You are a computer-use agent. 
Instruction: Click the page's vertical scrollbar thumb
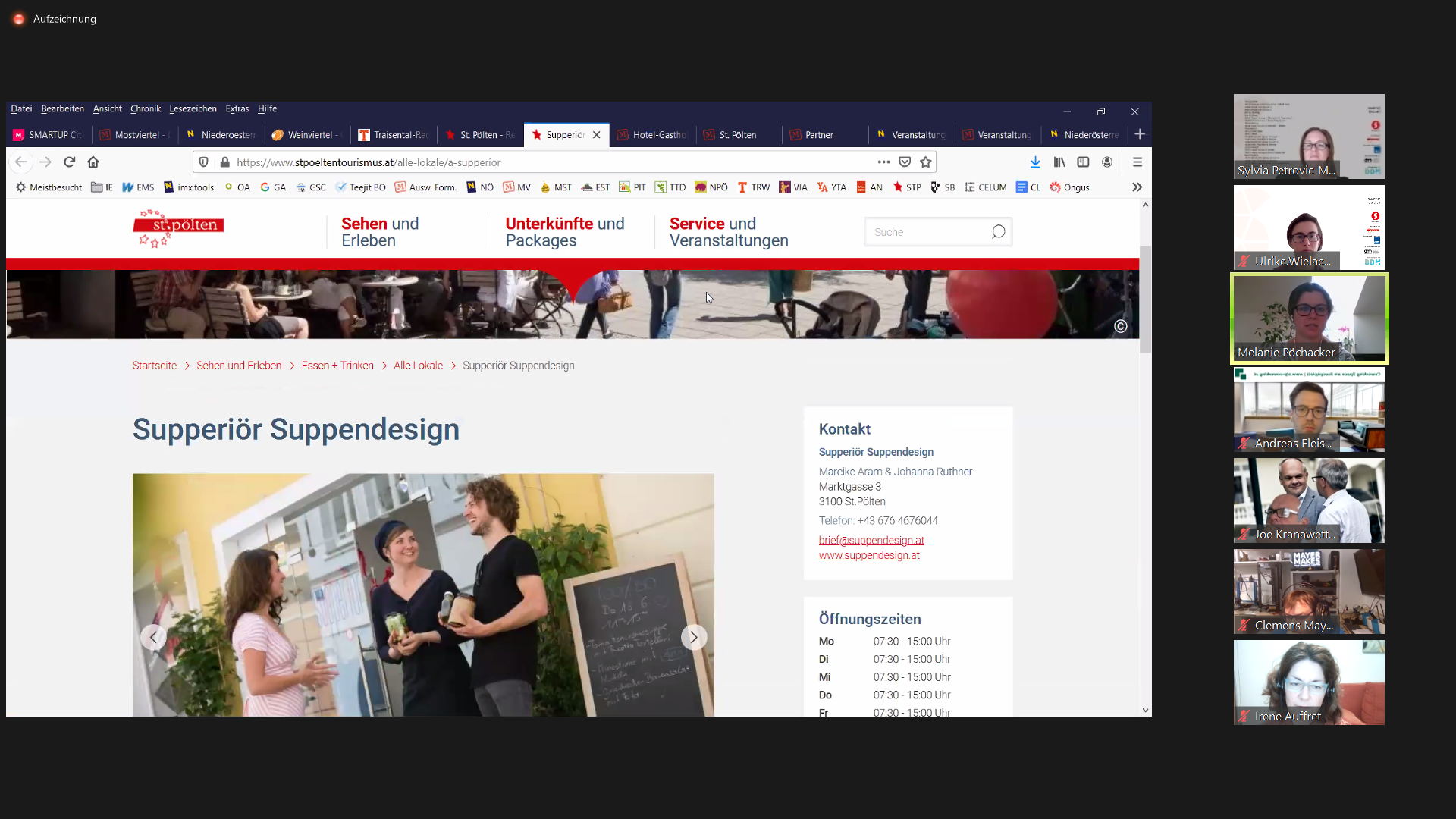pos(1145,299)
